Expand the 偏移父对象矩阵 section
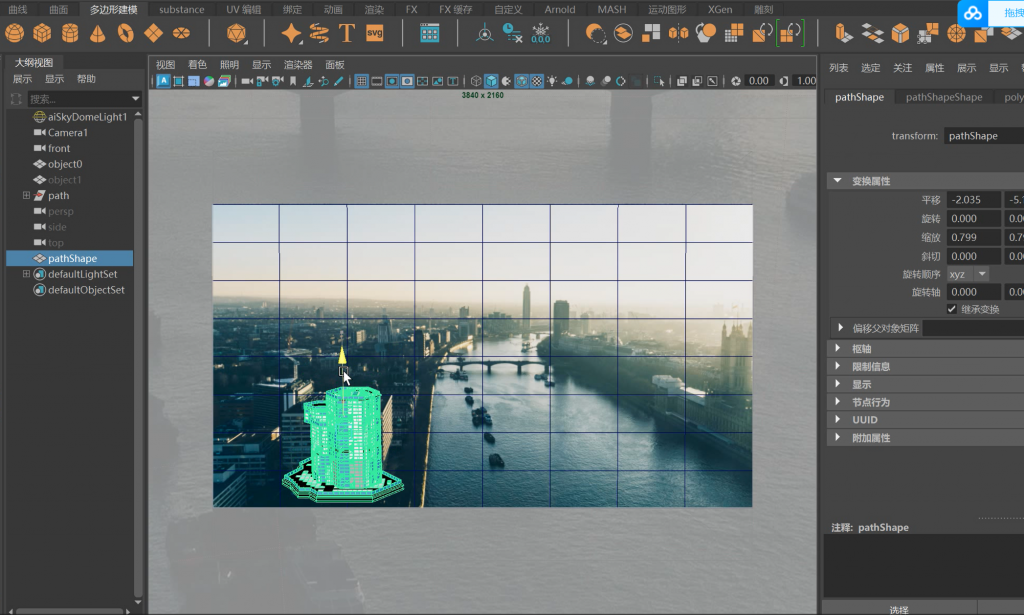Image resolution: width=1024 pixels, height=615 pixels. [x=840, y=328]
